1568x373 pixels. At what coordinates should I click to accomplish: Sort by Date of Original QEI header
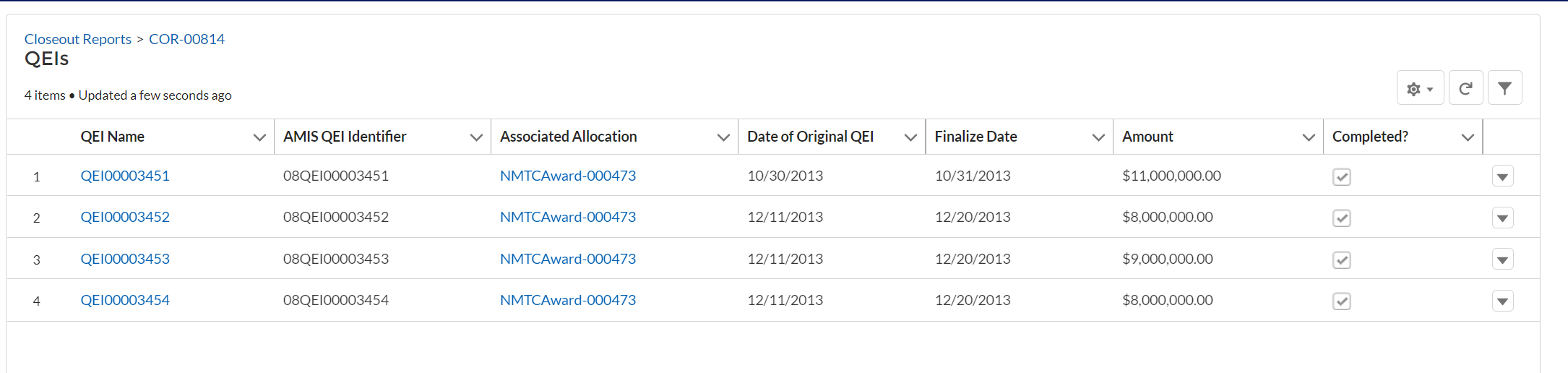pyautogui.click(x=810, y=137)
